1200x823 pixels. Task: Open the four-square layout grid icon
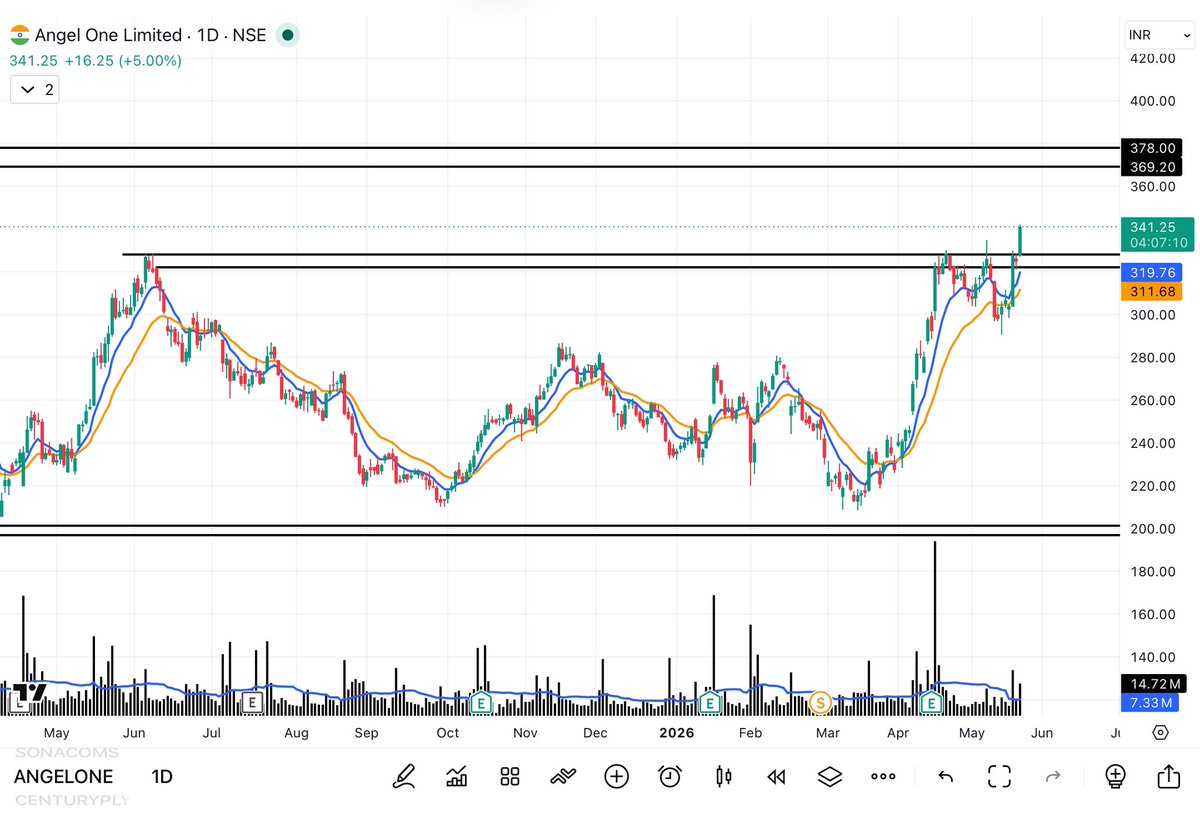510,776
